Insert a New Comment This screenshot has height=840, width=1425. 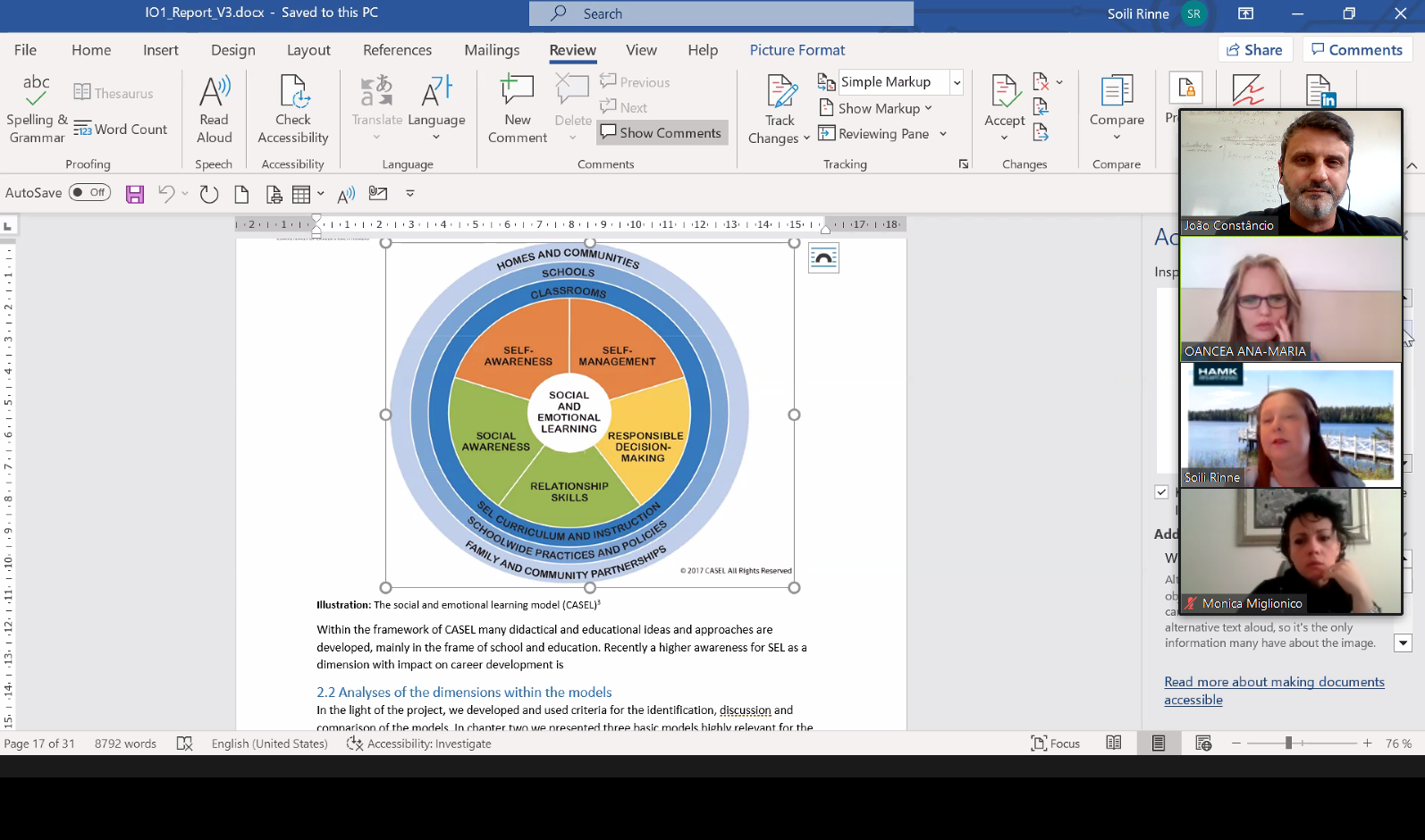(x=517, y=108)
